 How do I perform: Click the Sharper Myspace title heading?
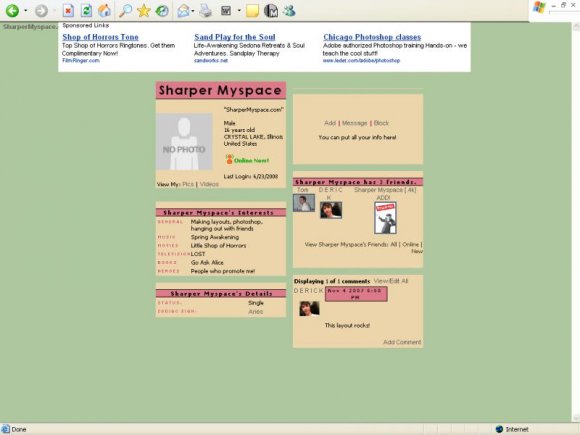[x=220, y=90]
